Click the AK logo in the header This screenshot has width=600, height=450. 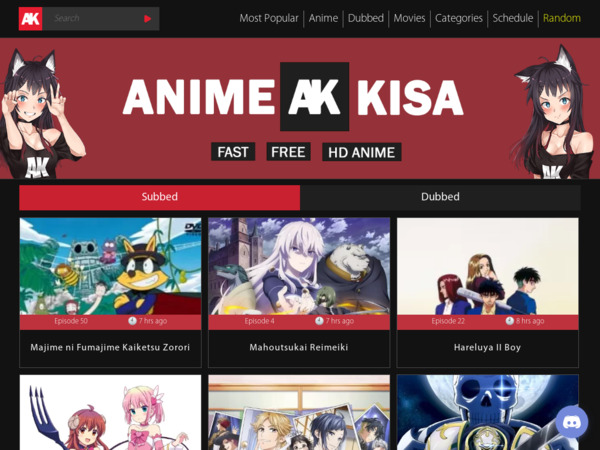30,18
